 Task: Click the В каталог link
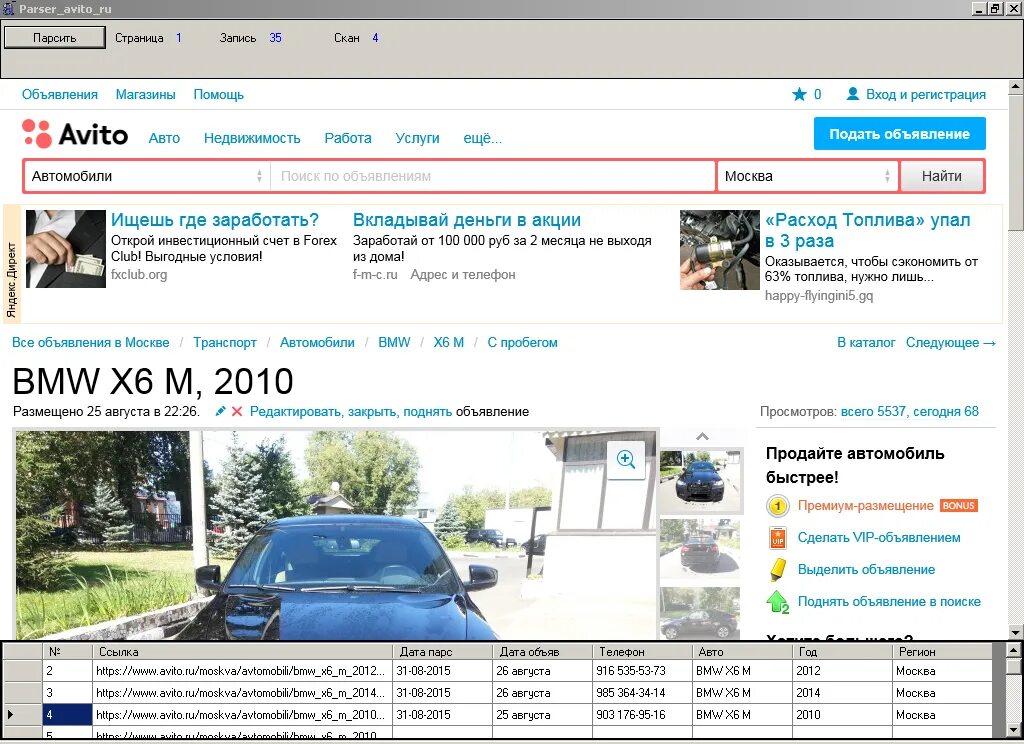[866, 343]
